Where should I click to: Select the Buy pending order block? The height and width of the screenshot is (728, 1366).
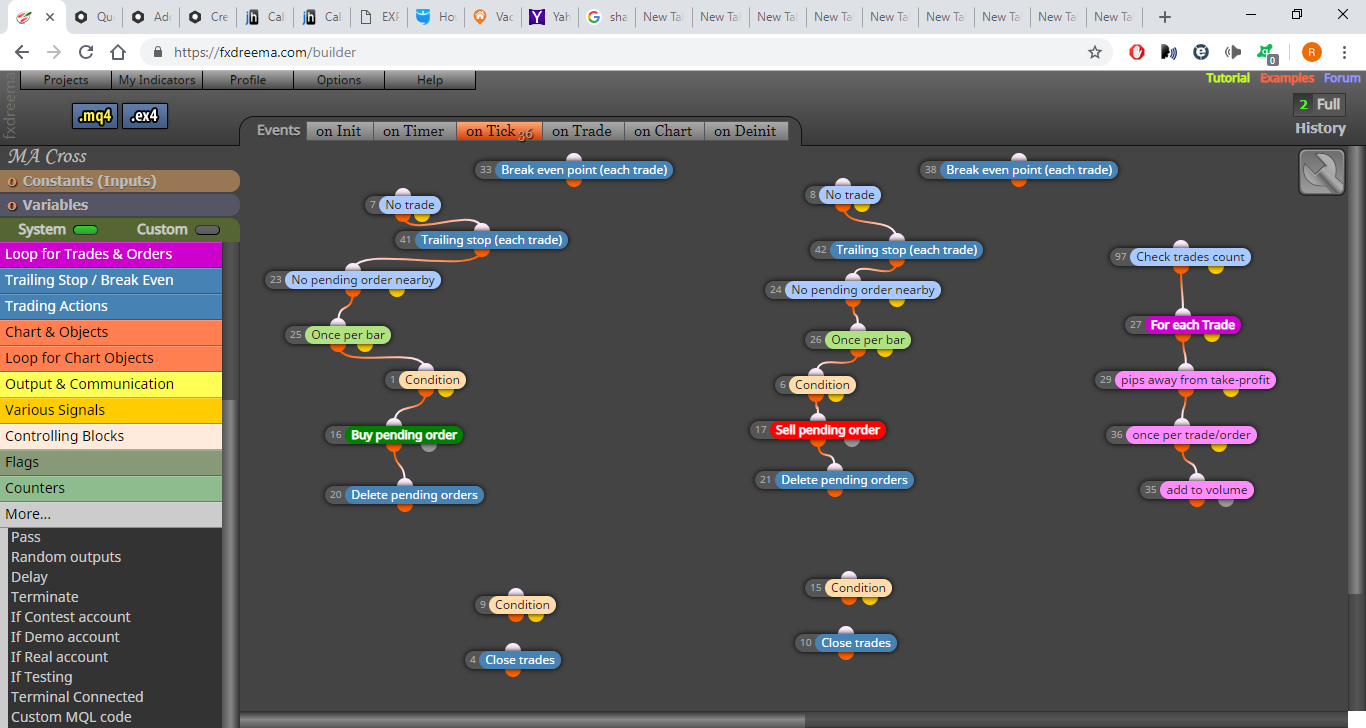[403, 435]
